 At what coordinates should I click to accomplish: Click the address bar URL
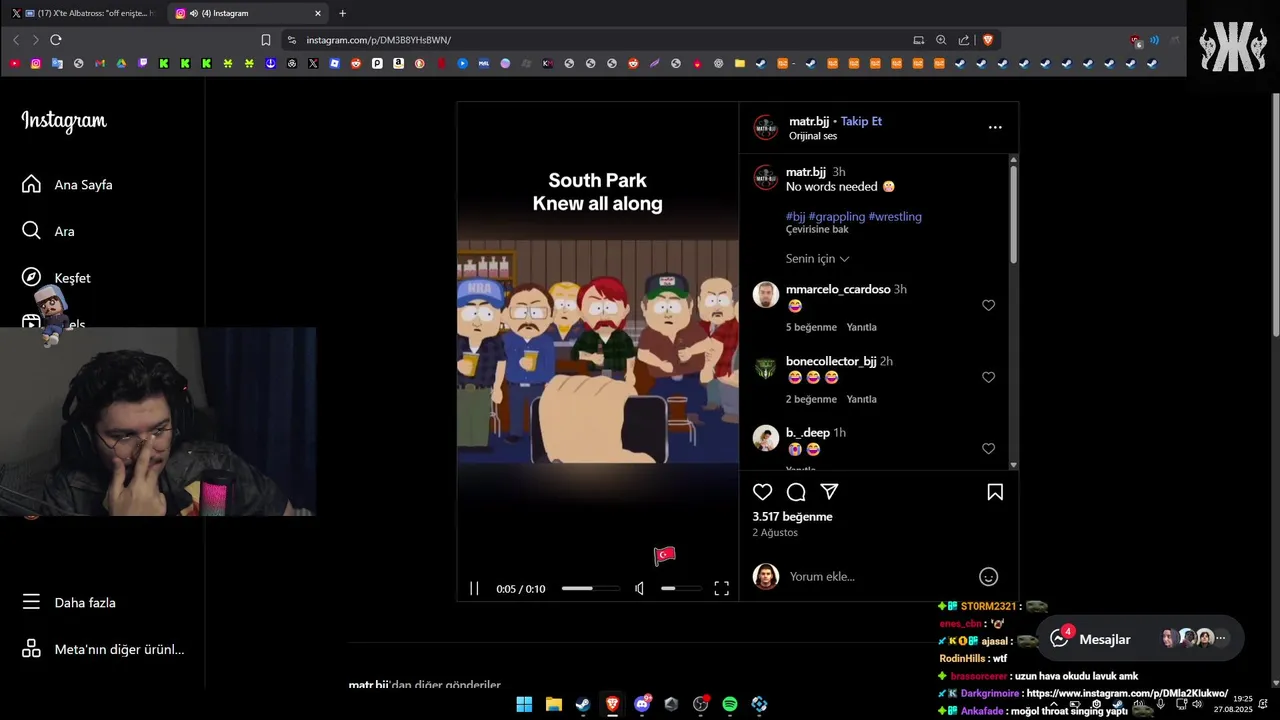[x=378, y=40]
